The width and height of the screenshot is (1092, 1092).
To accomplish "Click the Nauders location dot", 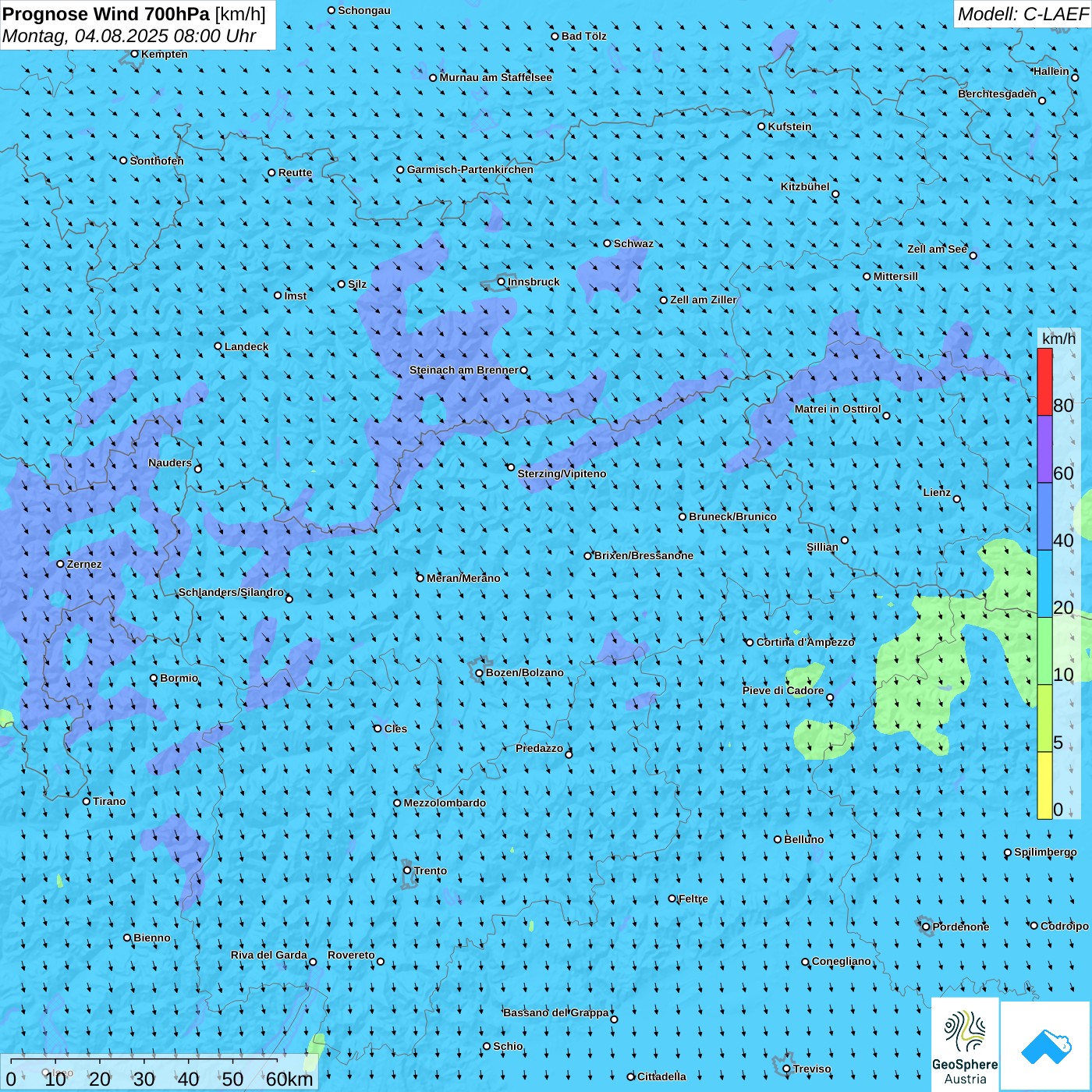I will pyautogui.click(x=198, y=469).
